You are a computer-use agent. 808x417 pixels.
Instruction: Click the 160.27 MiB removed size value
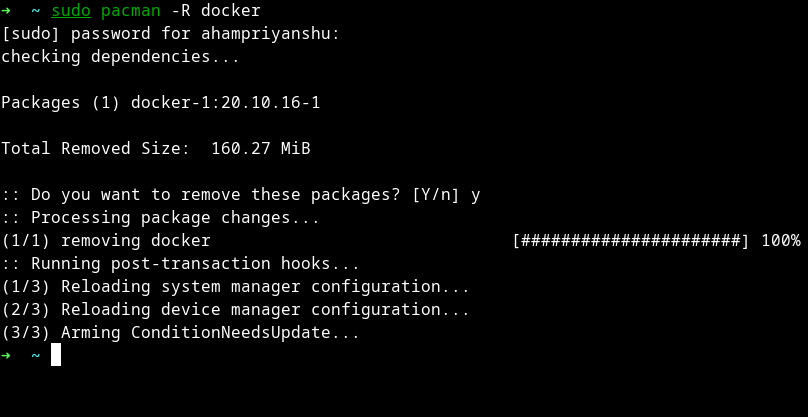click(x=260, y=149)
